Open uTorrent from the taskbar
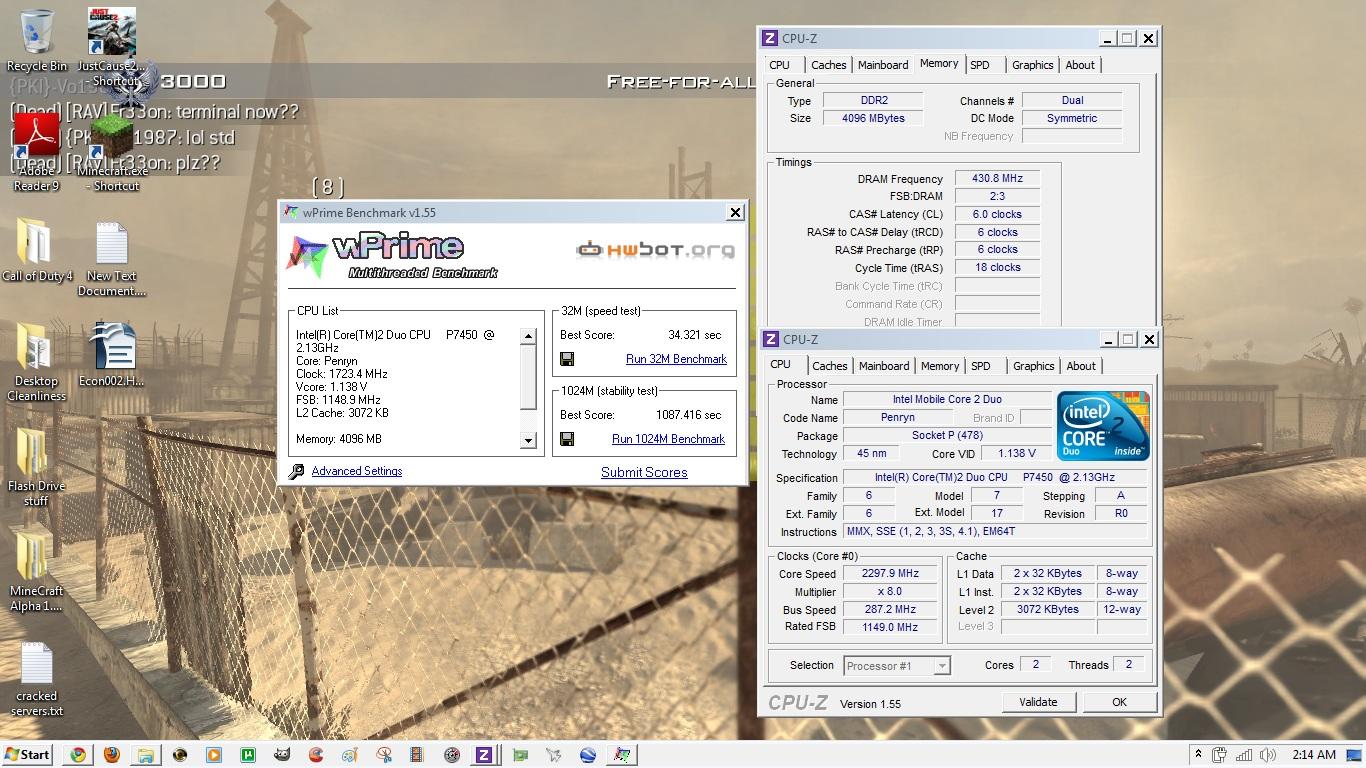The width and height of the screenshot is (1366, 768). (x=247, y=755)
